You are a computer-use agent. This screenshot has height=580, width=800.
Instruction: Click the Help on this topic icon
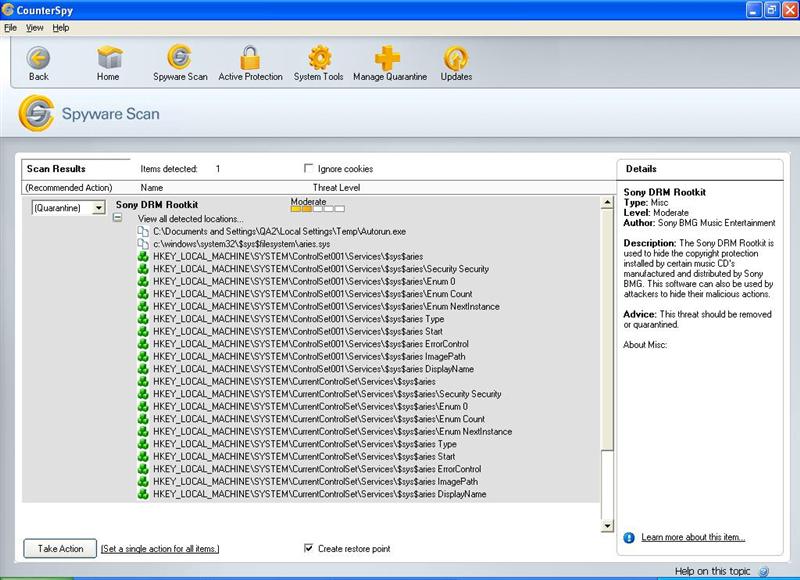[764, 572]
